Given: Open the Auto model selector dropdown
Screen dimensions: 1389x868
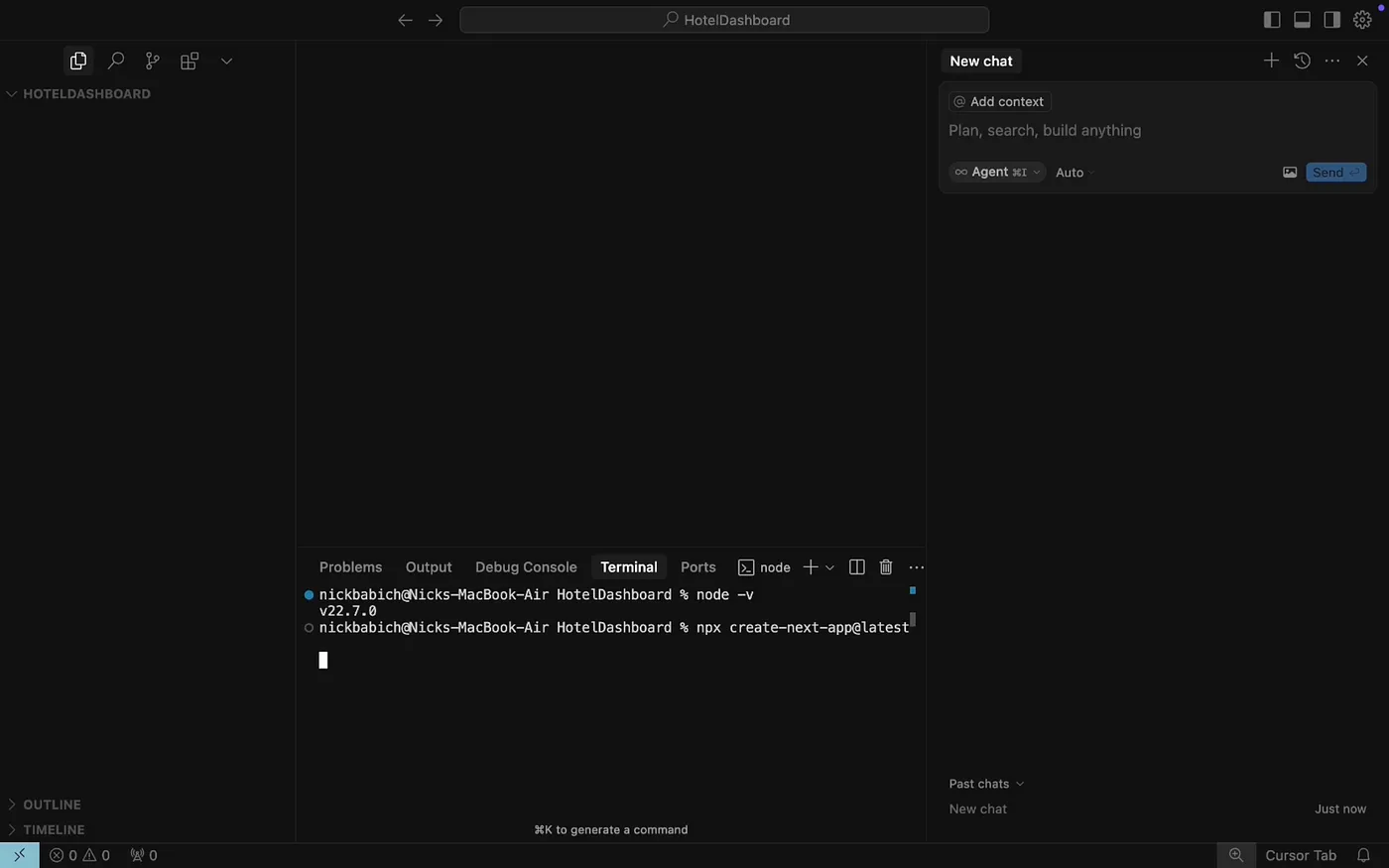Looking at the screenshot, I should click(x=1073, y=172).
